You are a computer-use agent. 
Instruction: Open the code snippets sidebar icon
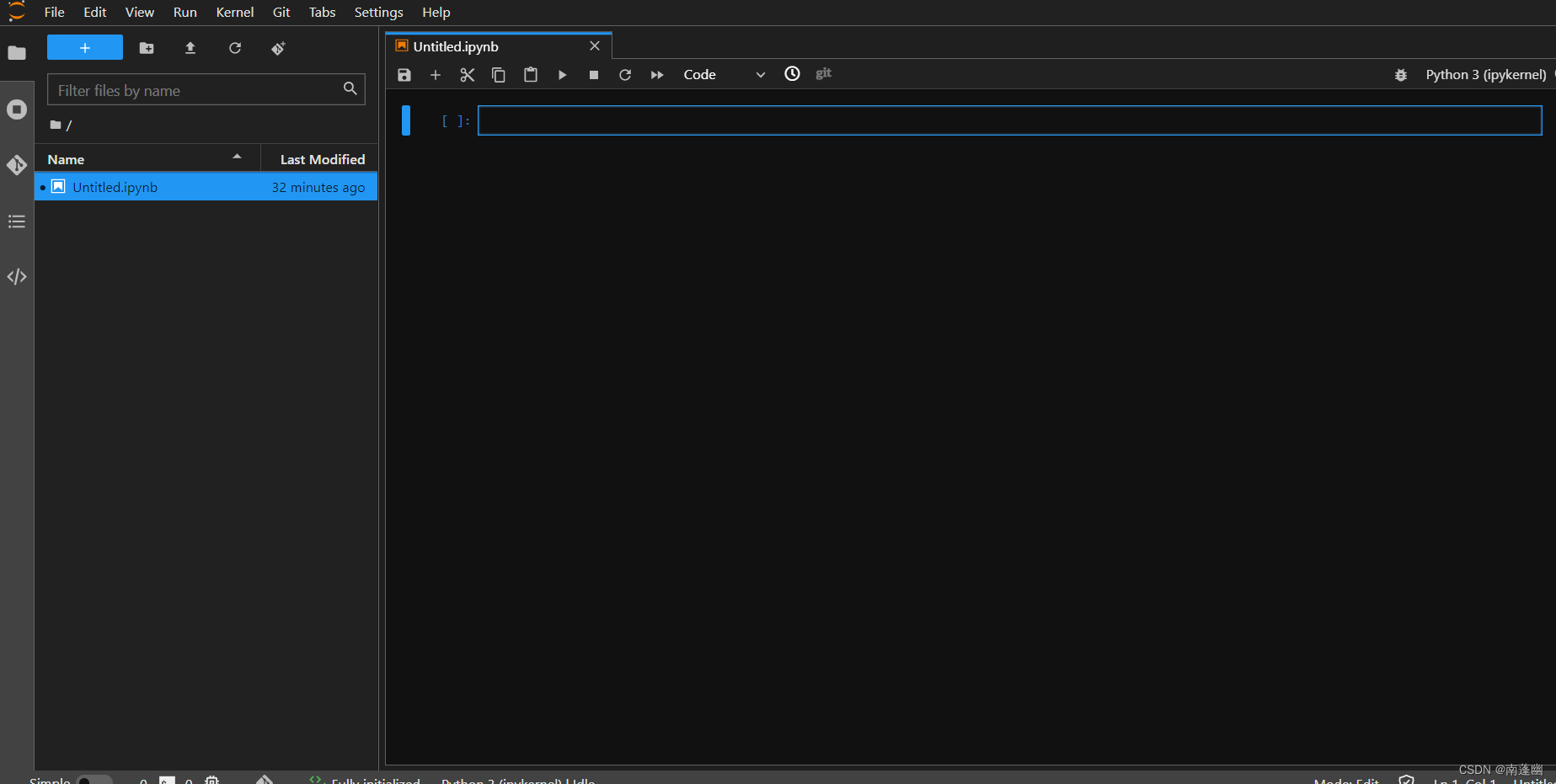(x=17, y=276)
